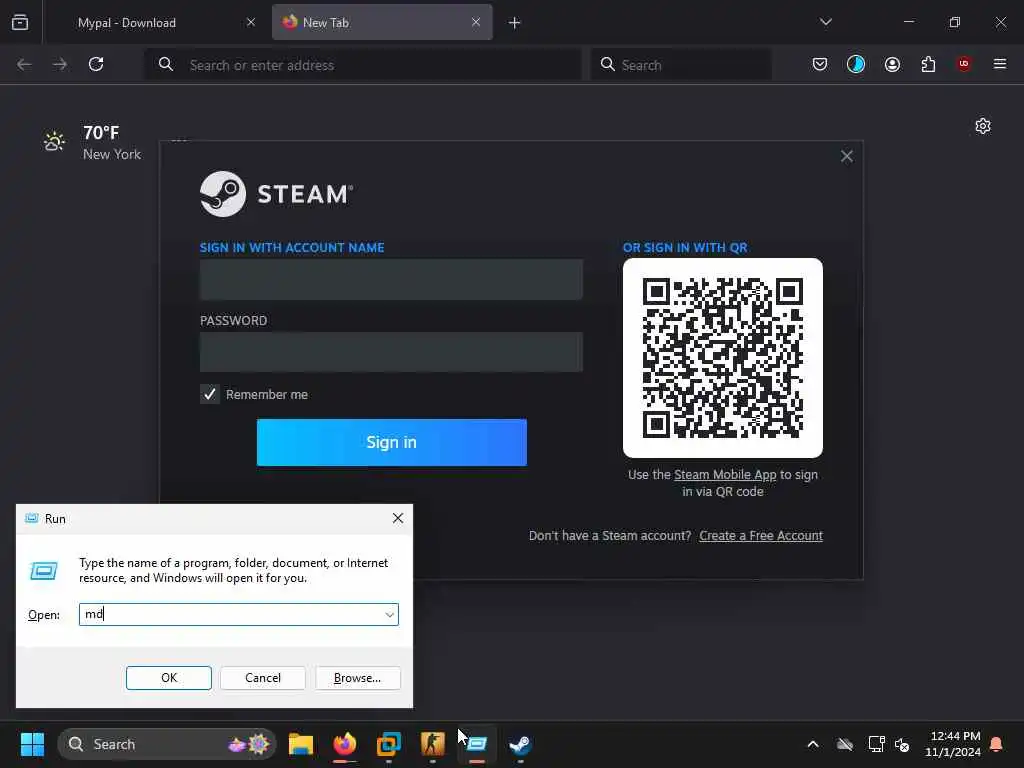This screenshot has width=1024, height=768.
Task: Click Cancel in the Run dialog
Action: click(x=263, y=678)
